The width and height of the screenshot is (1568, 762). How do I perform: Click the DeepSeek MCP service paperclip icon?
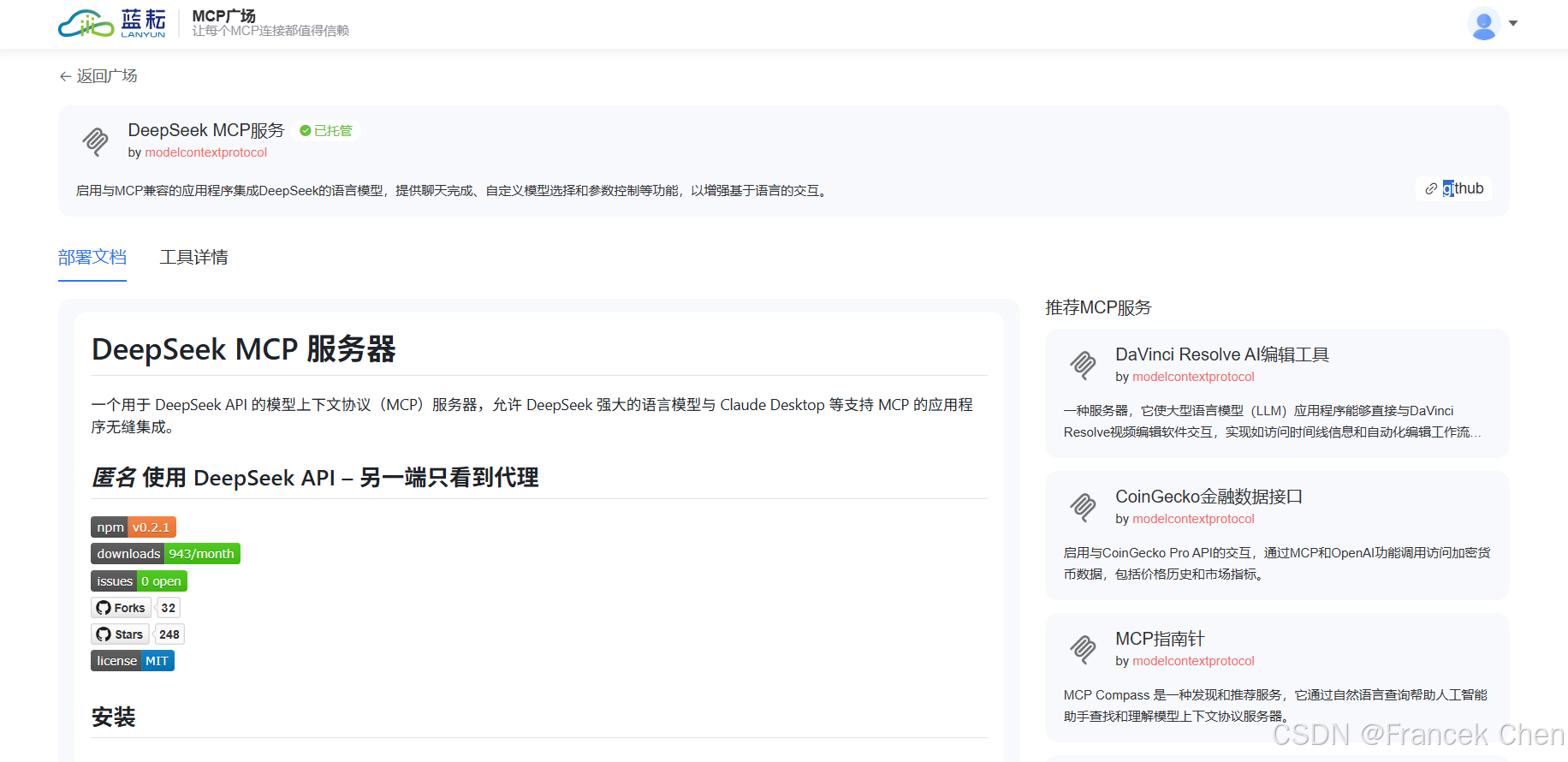click(95, 140)
